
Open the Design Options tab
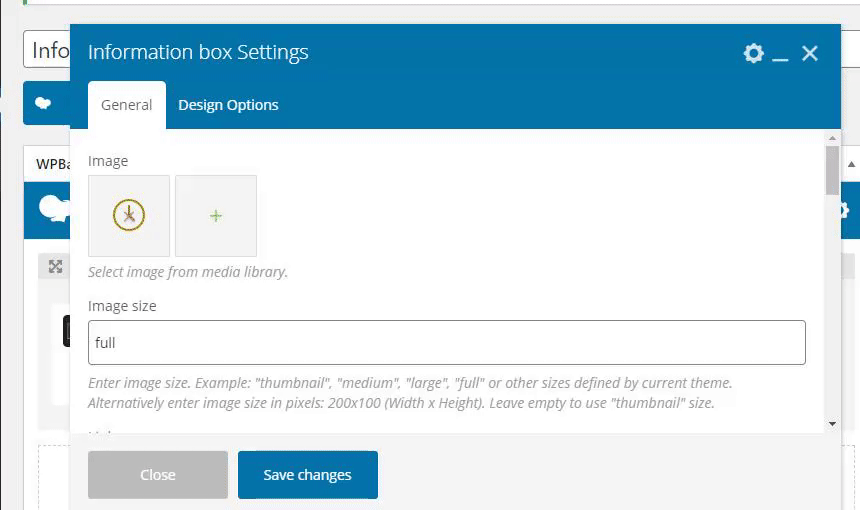pos(228,105)
